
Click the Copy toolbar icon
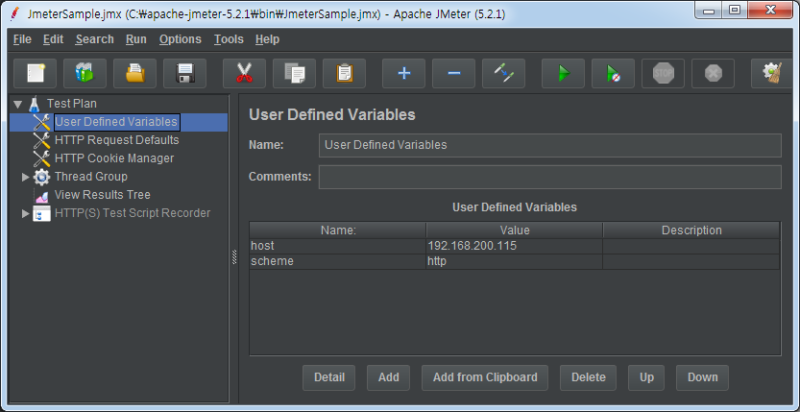pyautogui.click(x=294, y=73)
